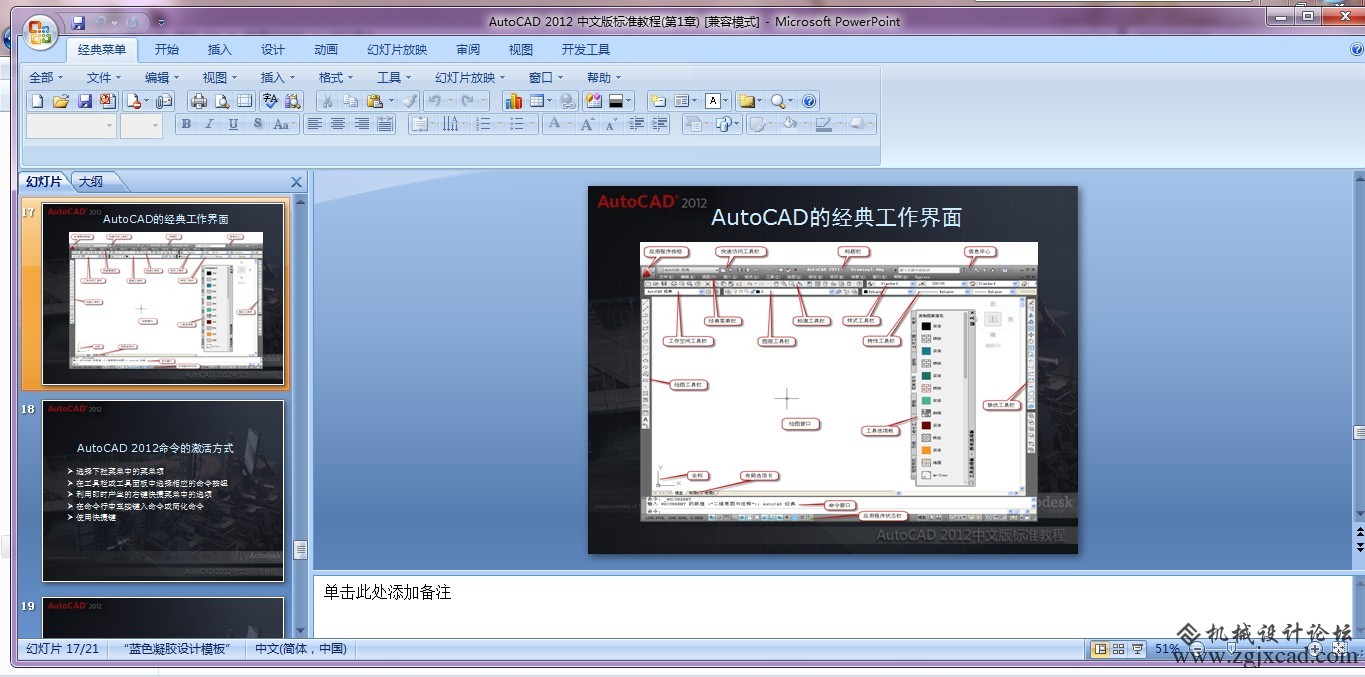Open the help question mark icon
The width and height of the screenshot is (1365, 677).
[x=810, y=101]
